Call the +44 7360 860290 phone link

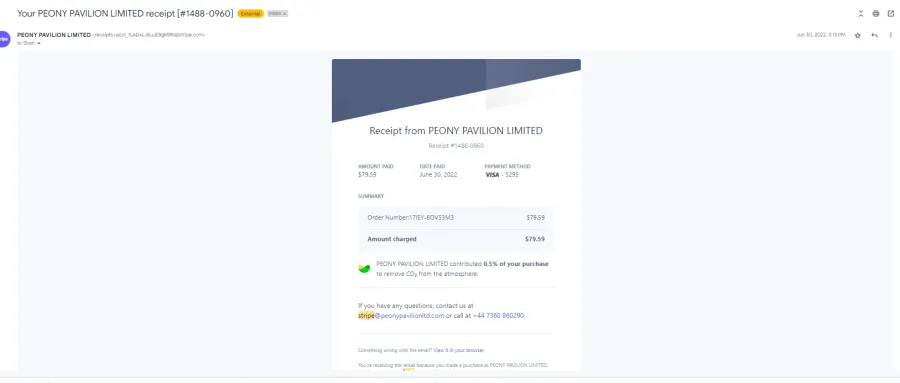(x=498, y=315)
